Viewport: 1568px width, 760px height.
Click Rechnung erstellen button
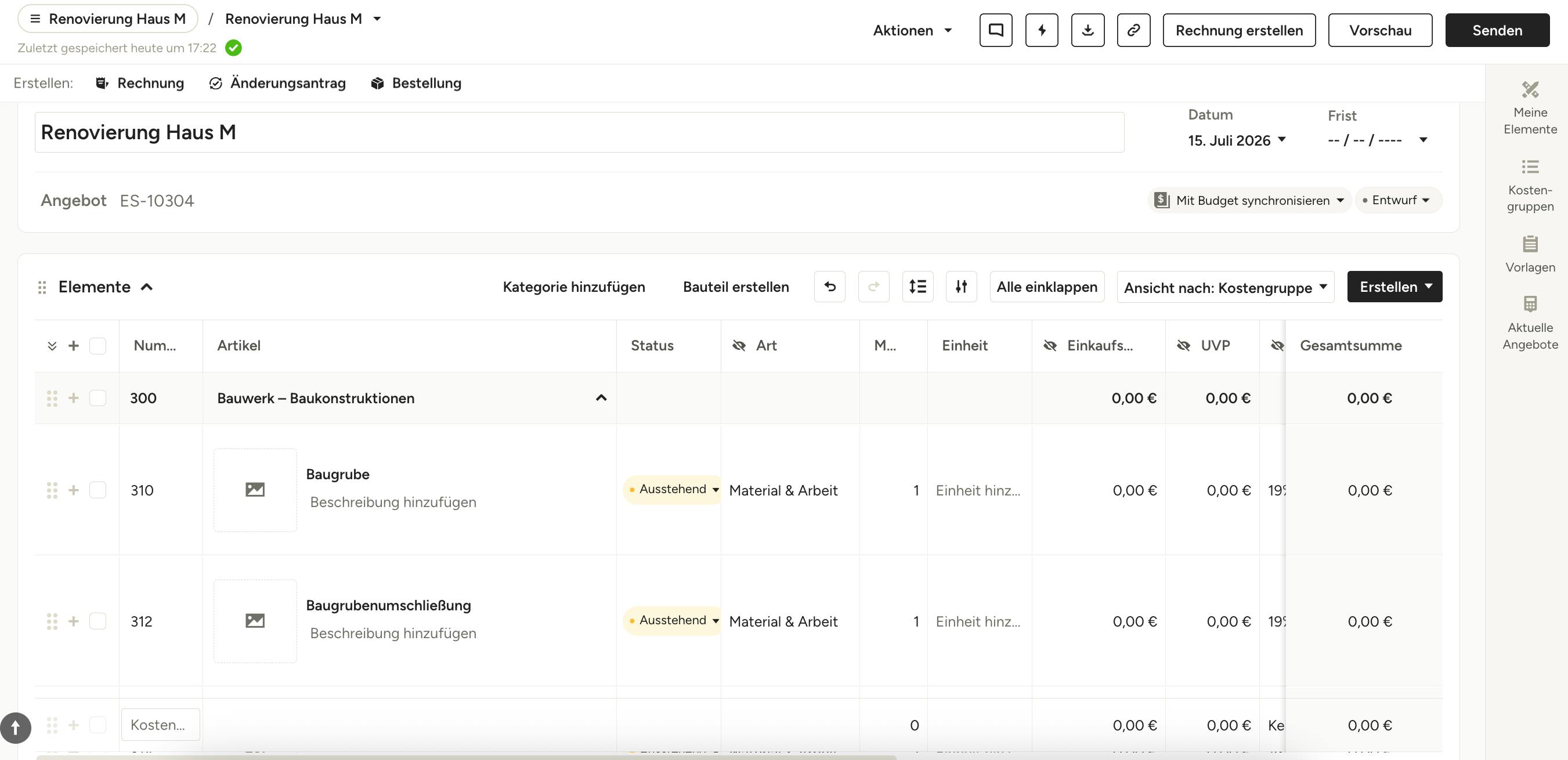point(1239,30)
